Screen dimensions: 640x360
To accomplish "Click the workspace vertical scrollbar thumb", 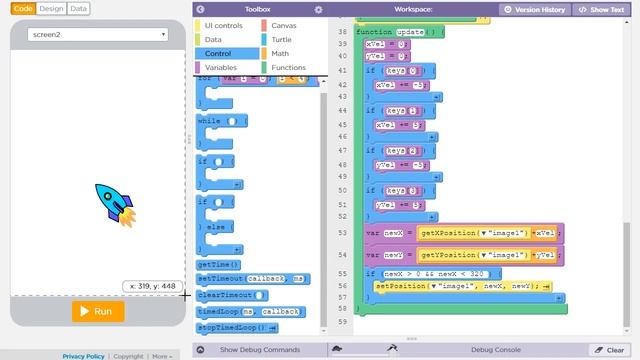I will 627,274.
